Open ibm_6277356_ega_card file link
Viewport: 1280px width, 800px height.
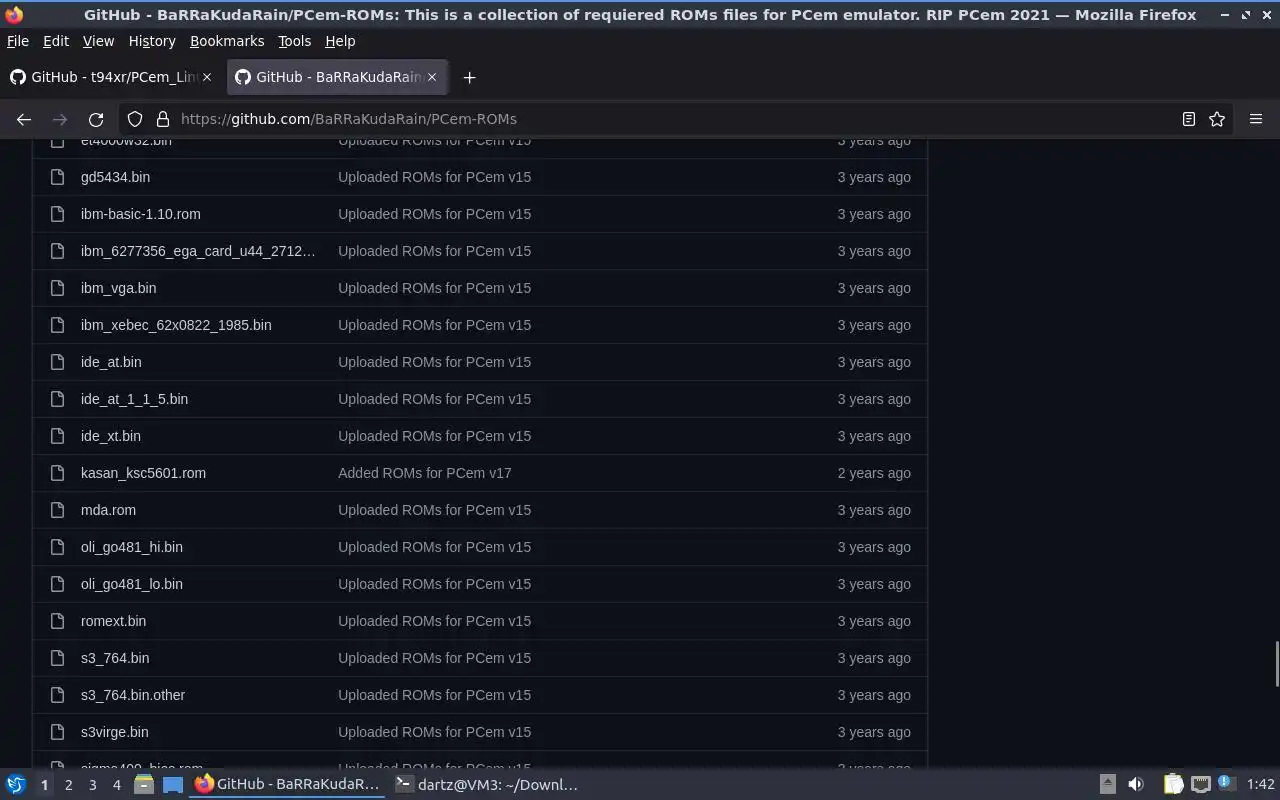click(198, 251)
